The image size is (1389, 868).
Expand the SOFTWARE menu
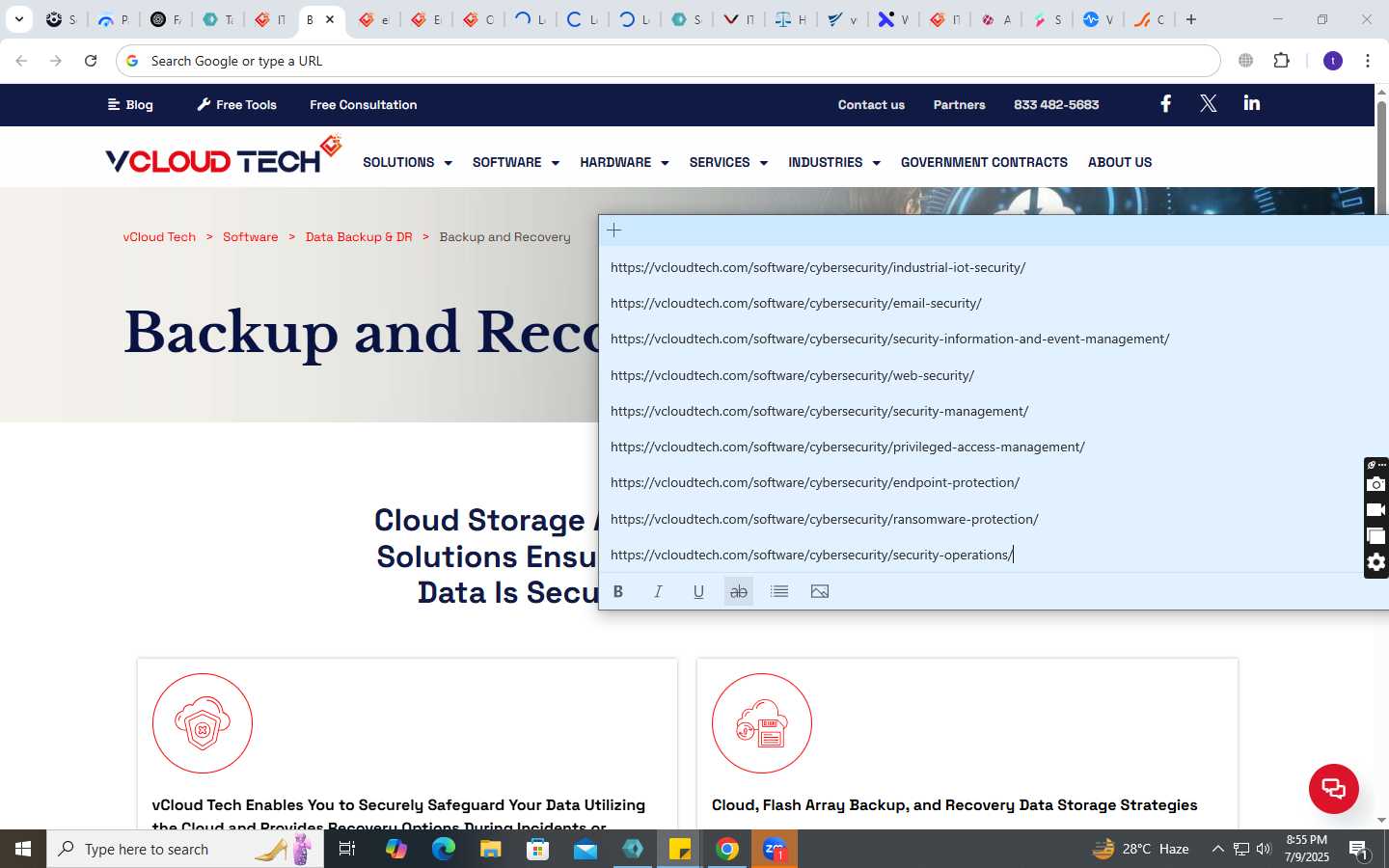[x=515, y=162]
